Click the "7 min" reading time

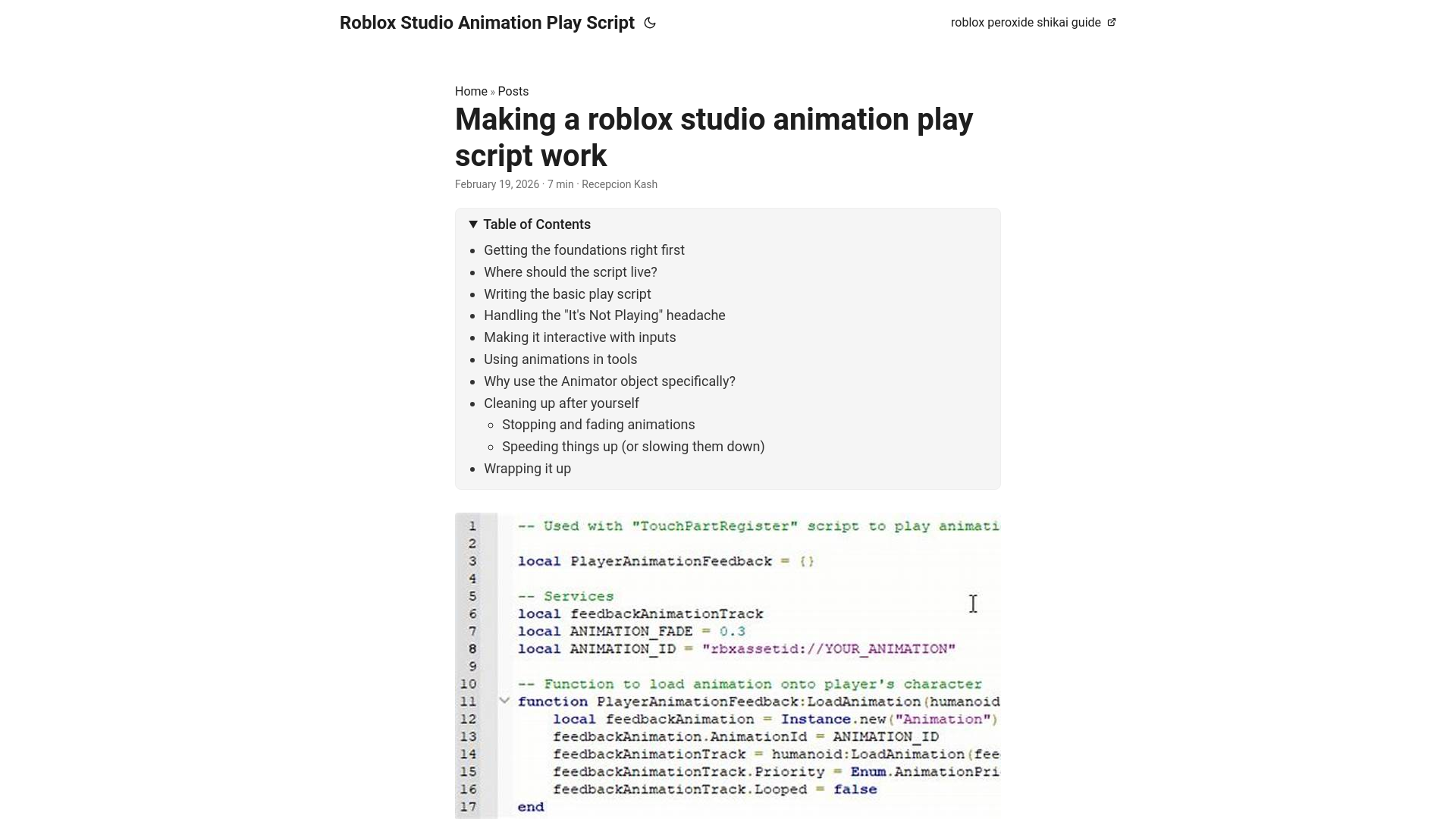coord(560,184)
